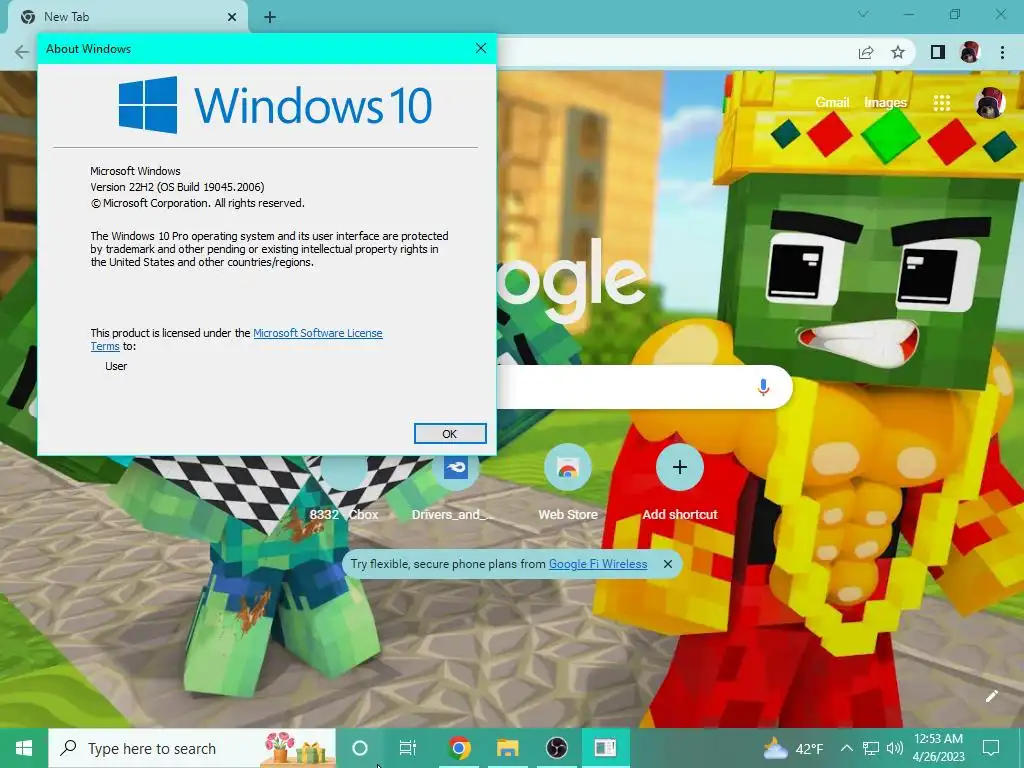Customize this page with pencil icon
Image resolution: width=1024 pixels, height=768 pixels.
tap(992, 696)
